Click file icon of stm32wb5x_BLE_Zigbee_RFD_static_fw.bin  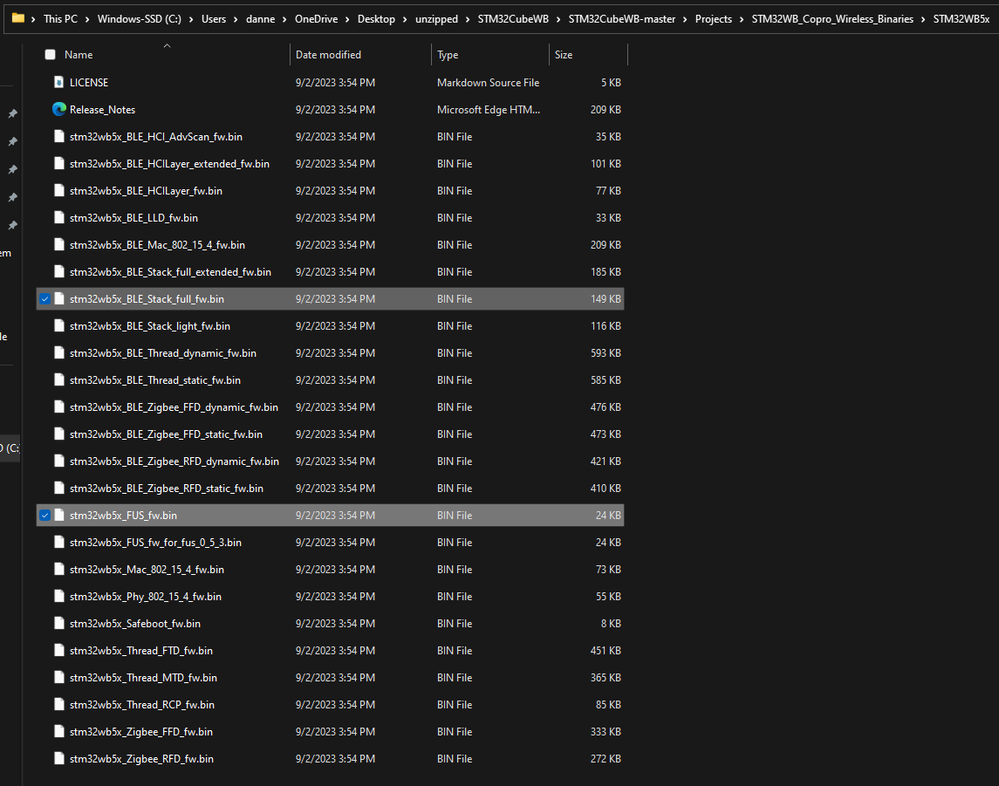[x=59, y=488]
